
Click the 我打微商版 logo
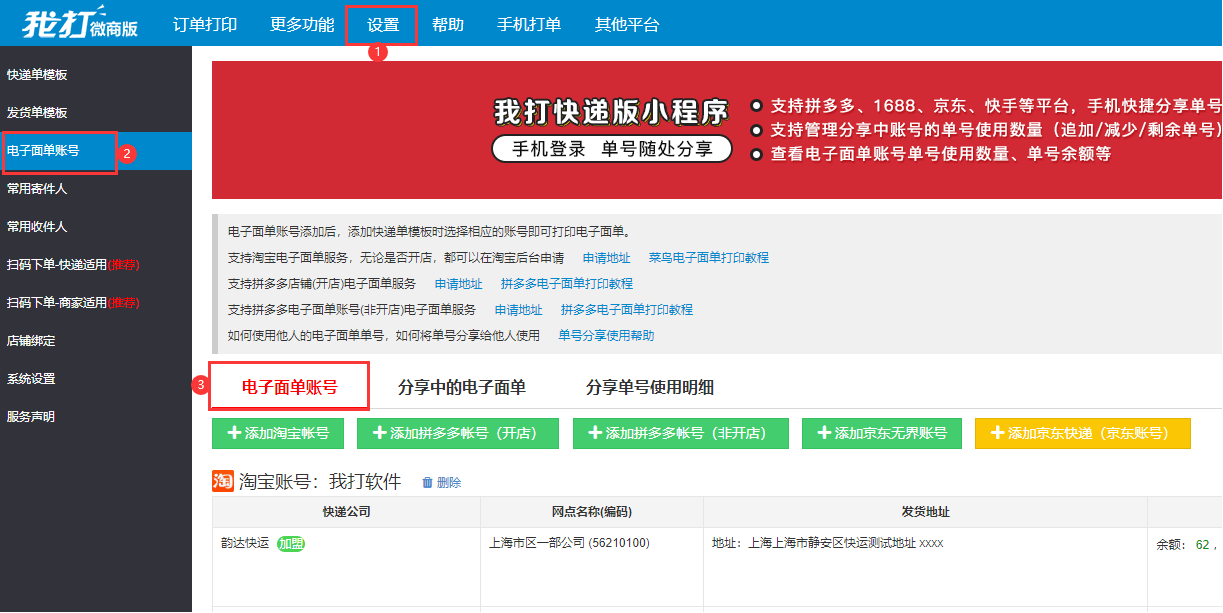click(x=80, y=23)
